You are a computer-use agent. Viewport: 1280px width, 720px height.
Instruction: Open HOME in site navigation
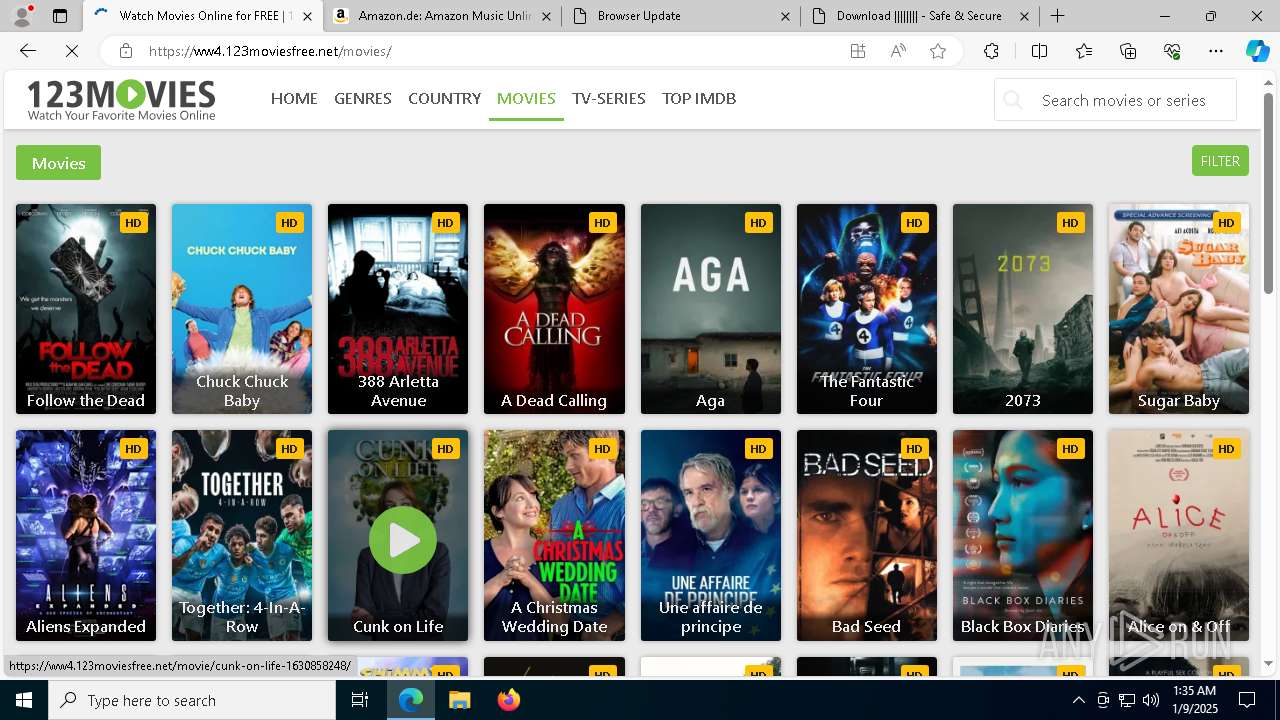click(294, 98)
